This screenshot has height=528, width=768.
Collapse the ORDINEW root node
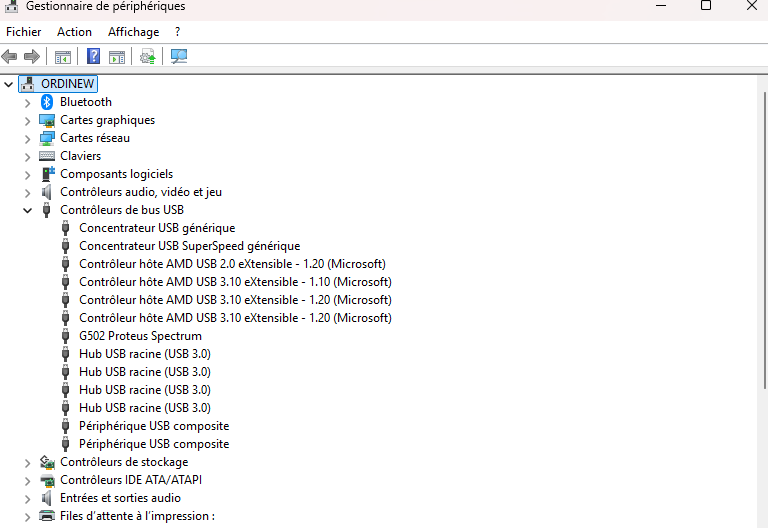coord(8,84)
